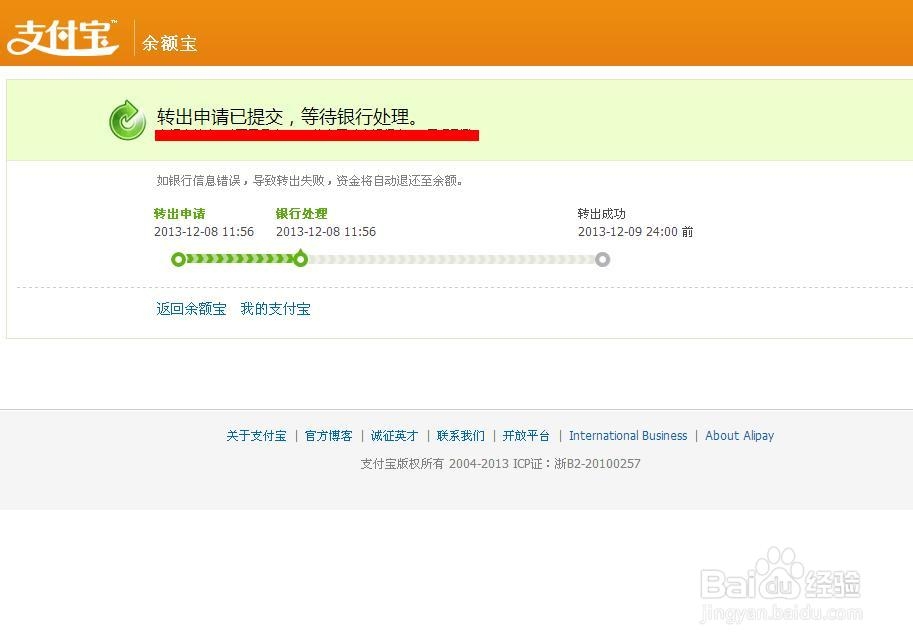Click the first green progress node
913x644 pixels.
click(x=179, y=259)
